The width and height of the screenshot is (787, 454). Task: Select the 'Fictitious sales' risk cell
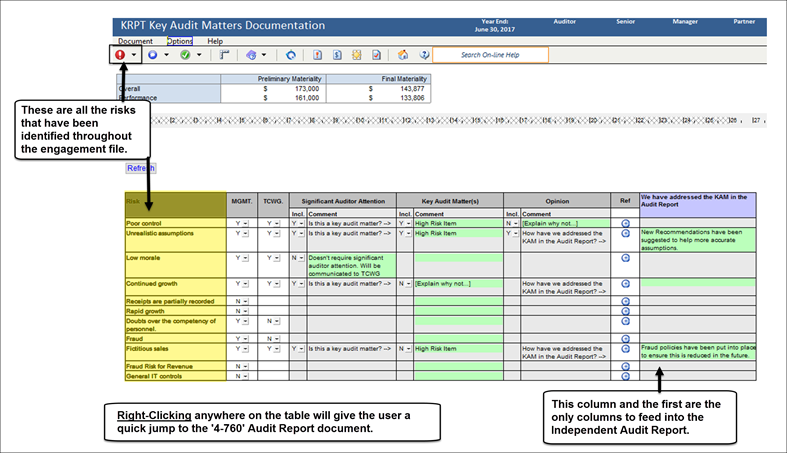[176, 352]
